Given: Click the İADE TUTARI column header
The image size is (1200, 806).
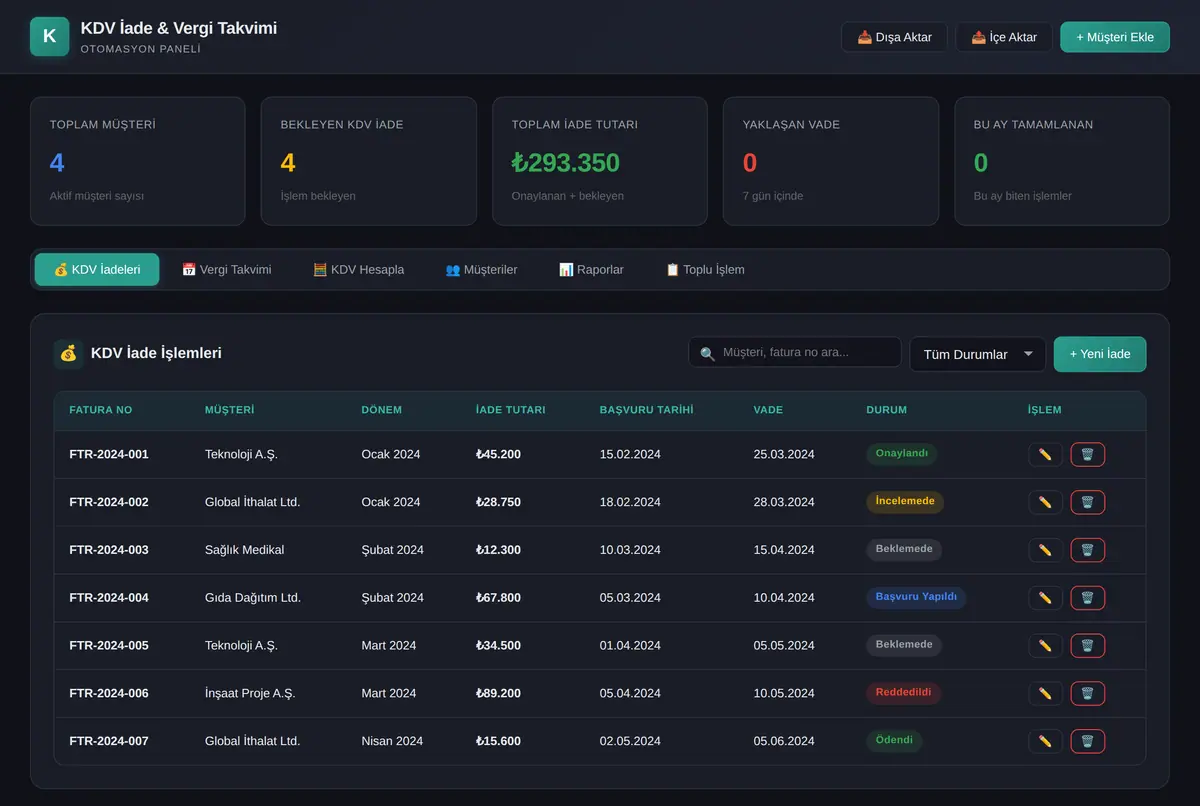Looking at the screenshot, I should click(510, 410).
